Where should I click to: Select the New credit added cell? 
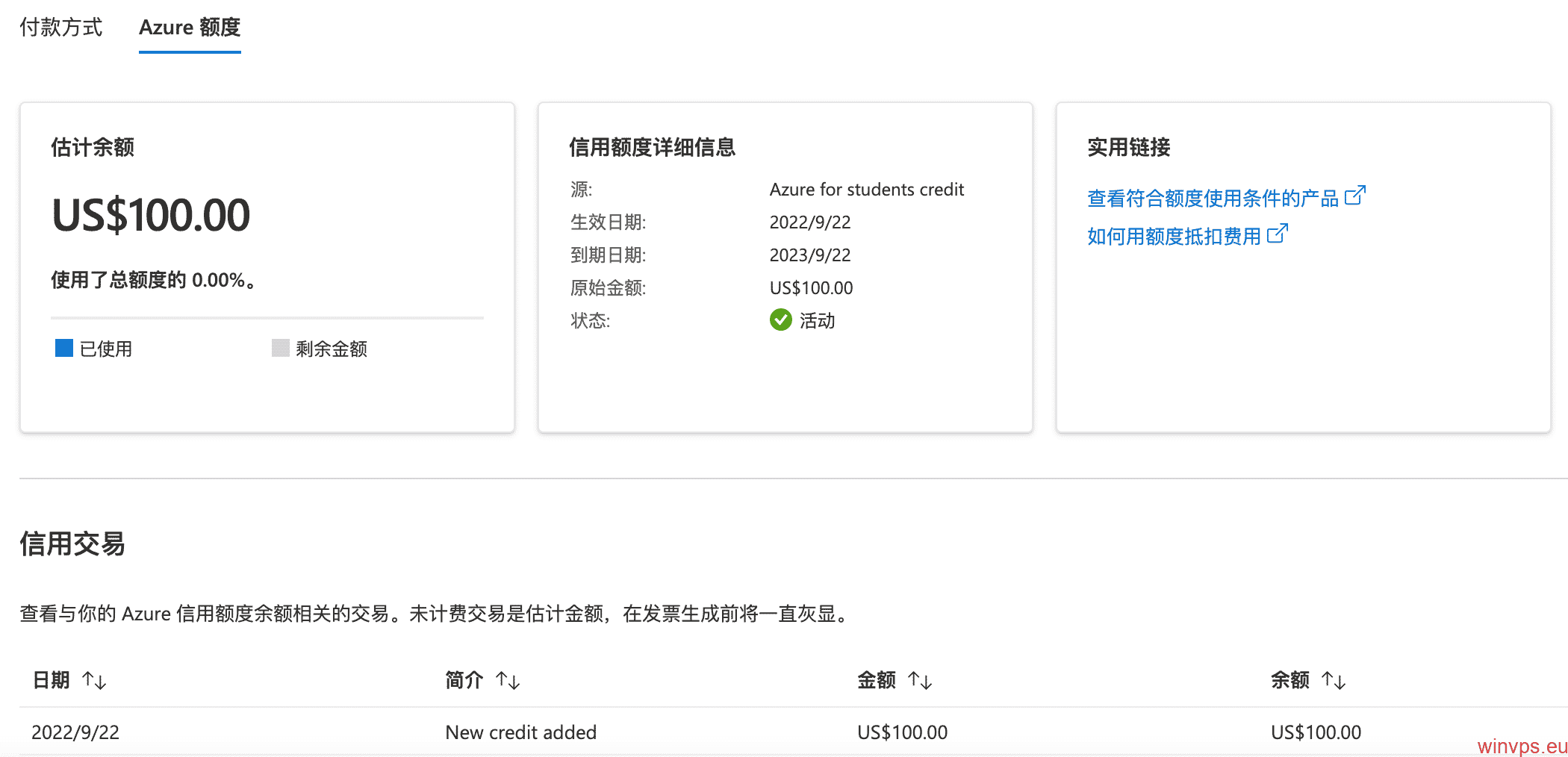pyautogui.click(x=521, y=732)
